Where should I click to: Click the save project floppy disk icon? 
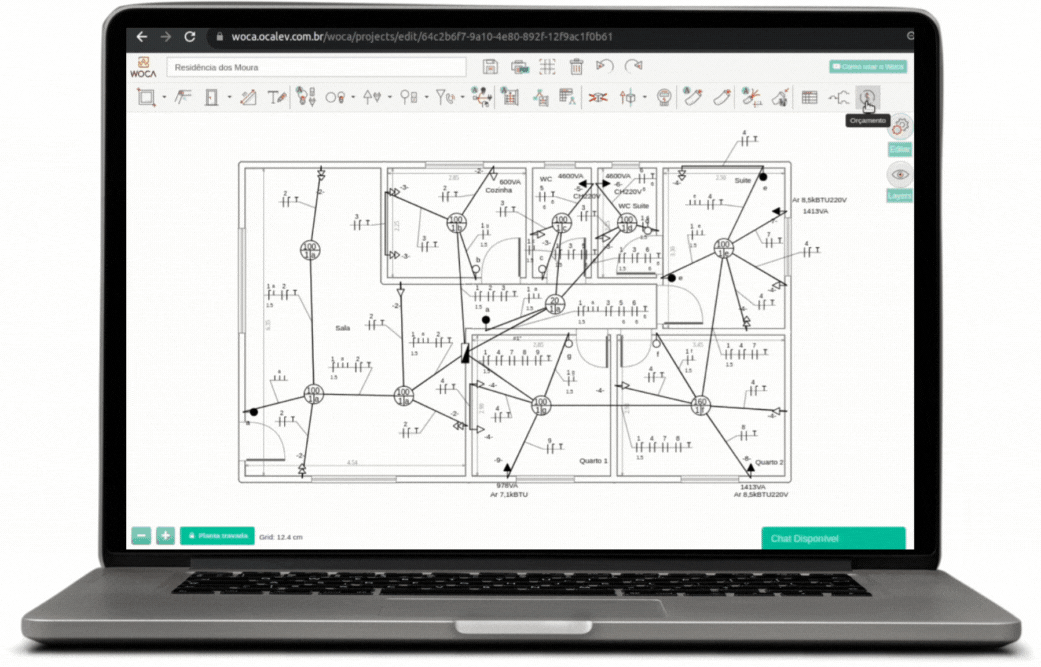click(x=490, y=67)
